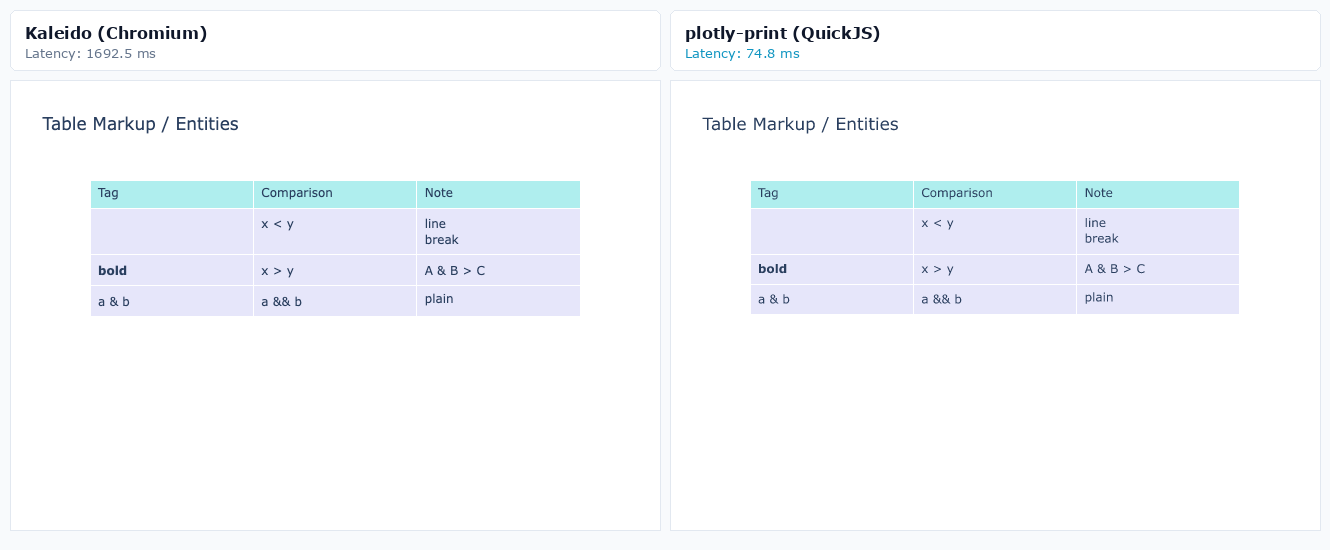
Task: Click the 'plain' cell in plotly-print table
Action: 1158,299
